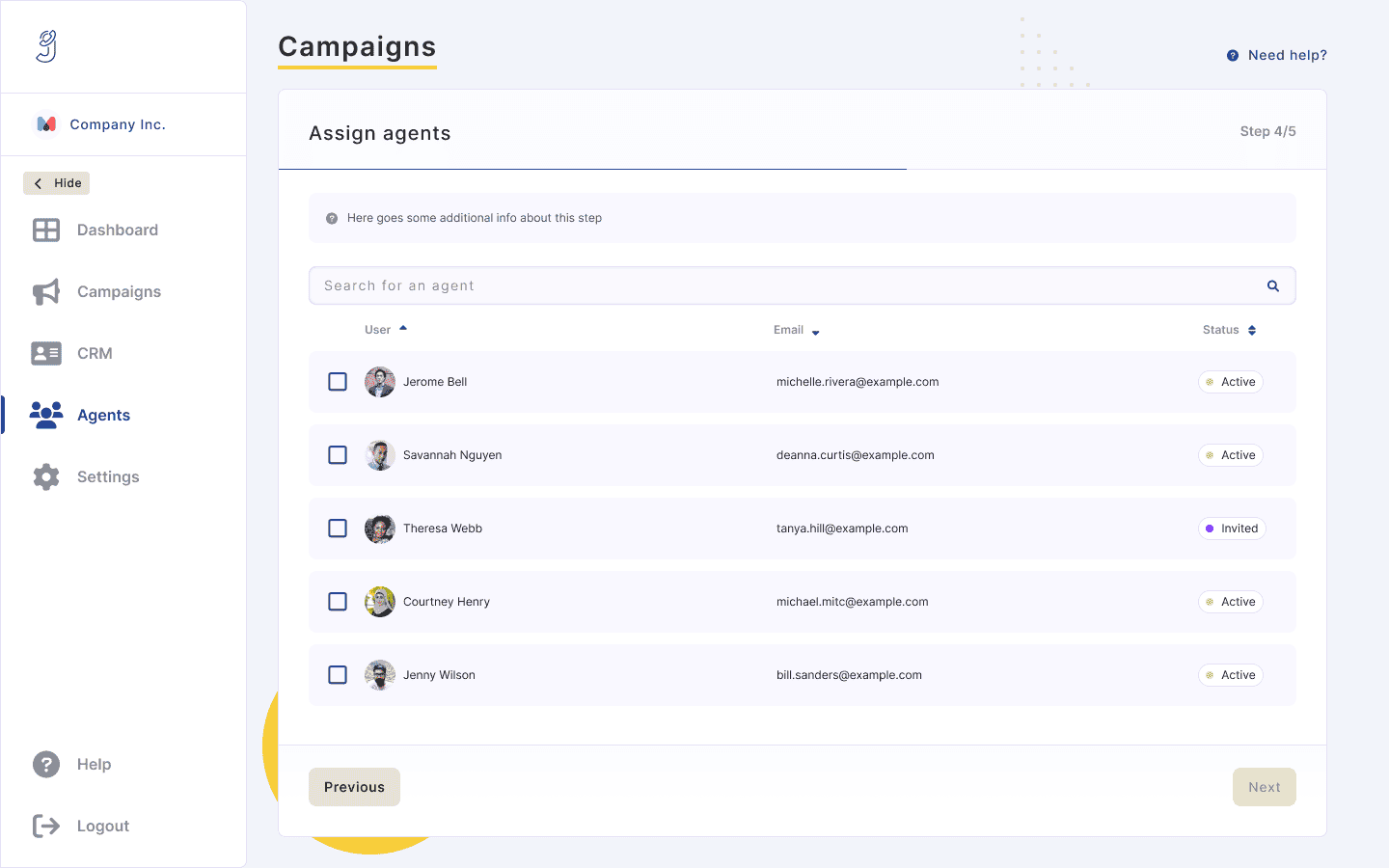Click the Dashboard sidebar icon

click(45, 230)
